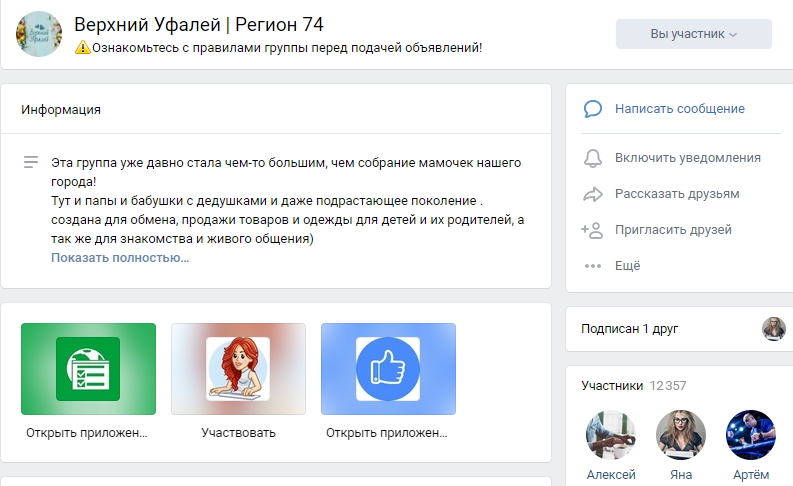This screenshot has height=486, width=793.
Task: Open Алексей's profile avatar
Action: pos(611,435)
